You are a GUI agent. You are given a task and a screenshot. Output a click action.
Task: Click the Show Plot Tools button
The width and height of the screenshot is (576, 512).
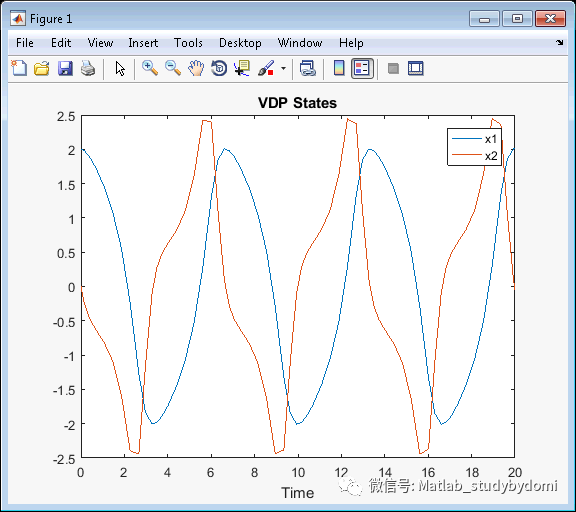click(x=416, y=68)
